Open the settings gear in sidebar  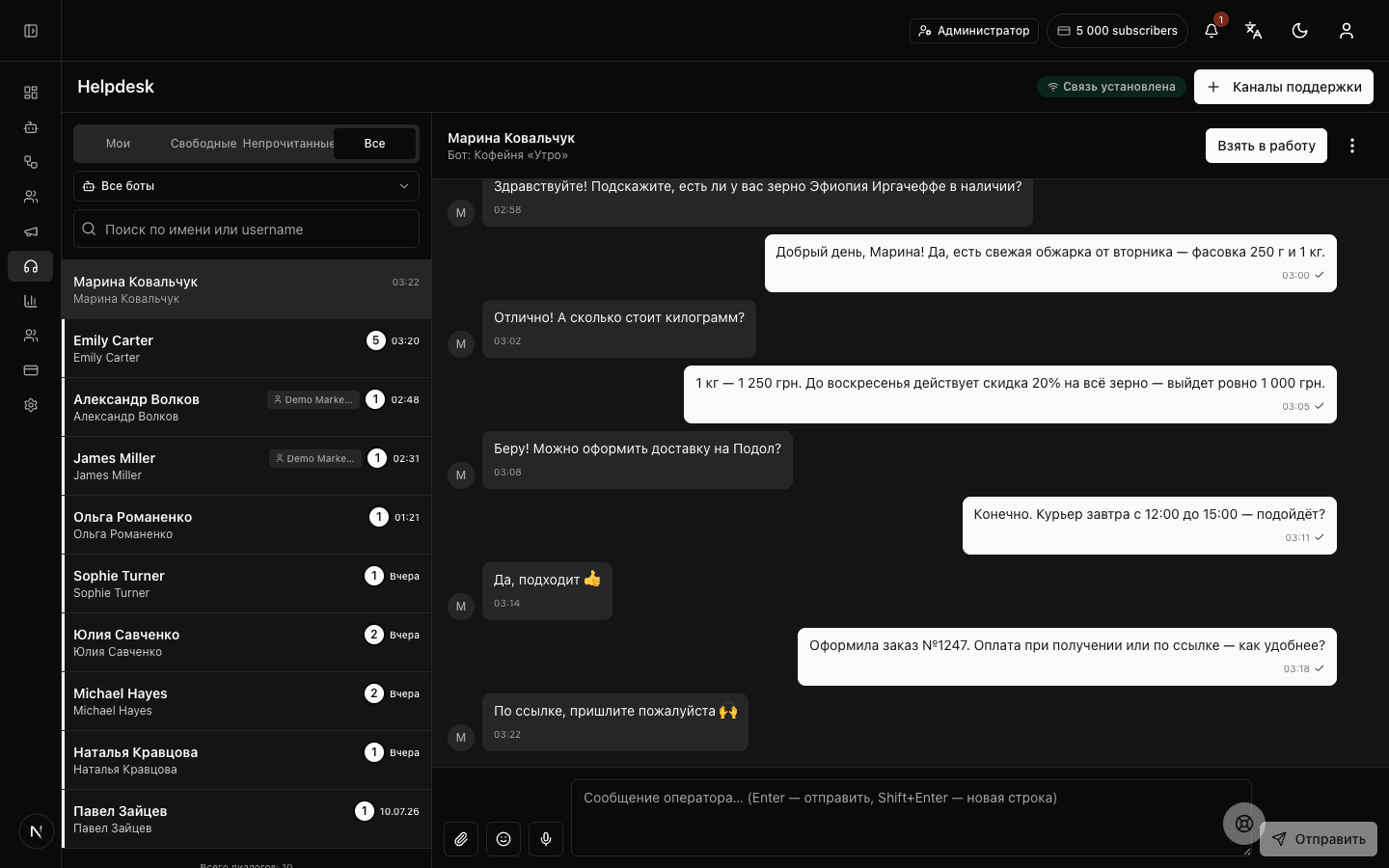tap(31, 405)
